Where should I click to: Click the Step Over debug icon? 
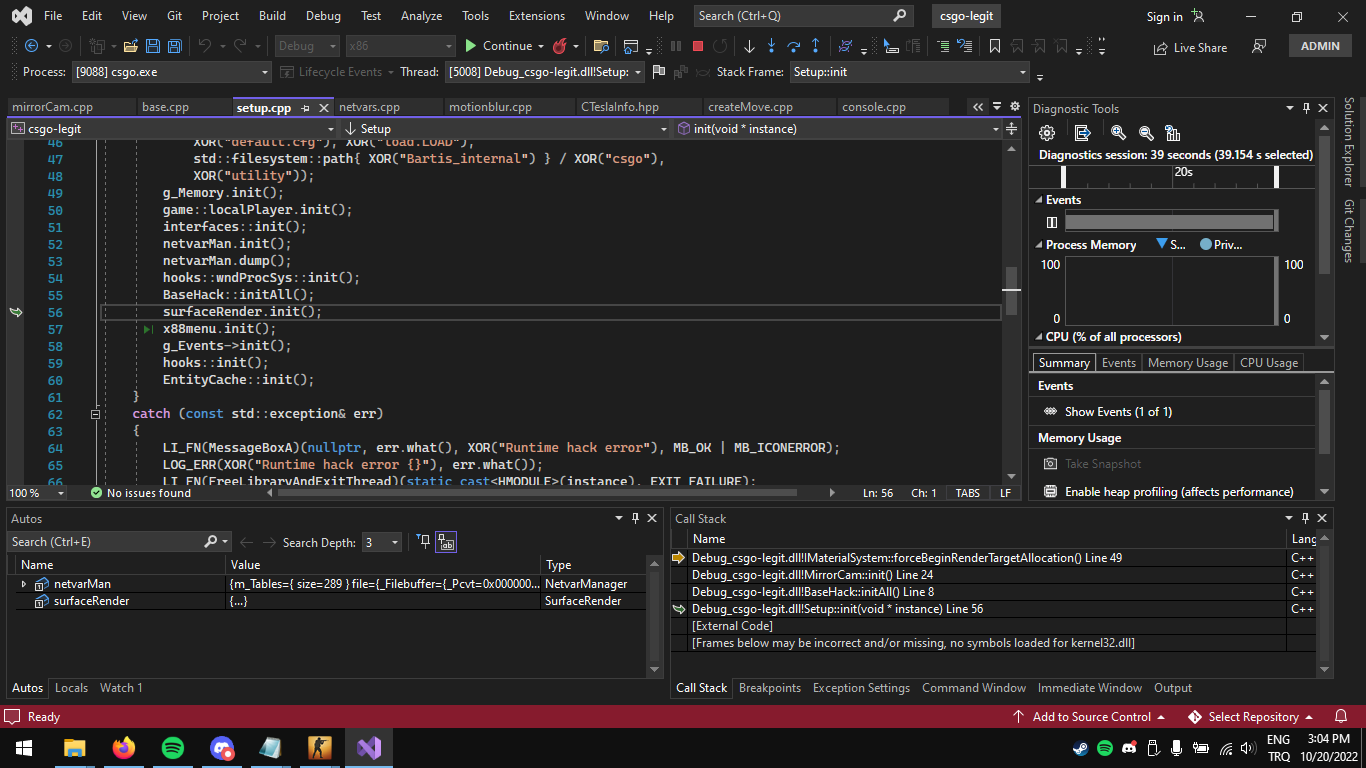pyautogui.click(x=795, y=46)
